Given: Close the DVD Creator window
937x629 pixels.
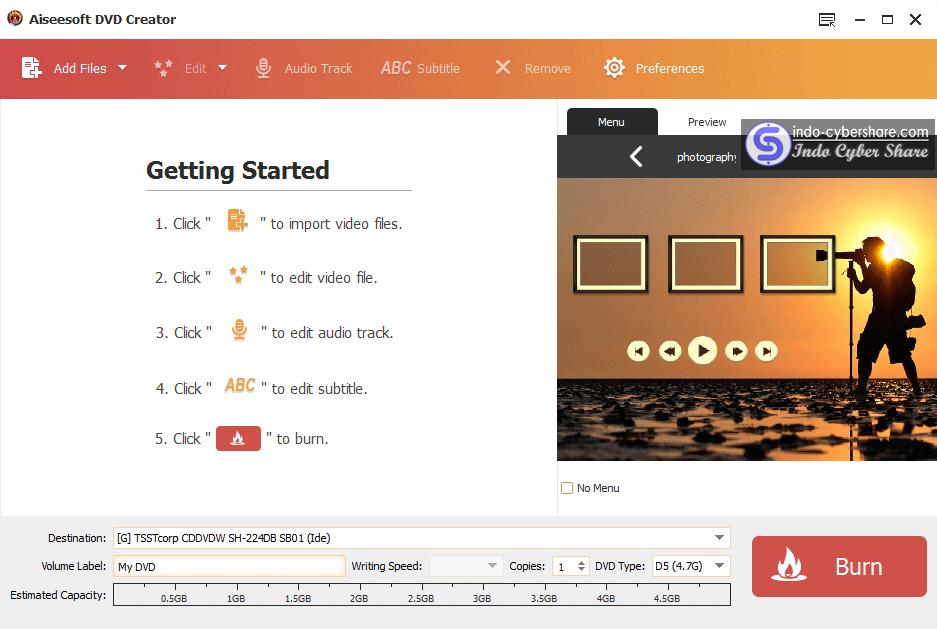Looking at the screenshot, I should pos(915,20).
